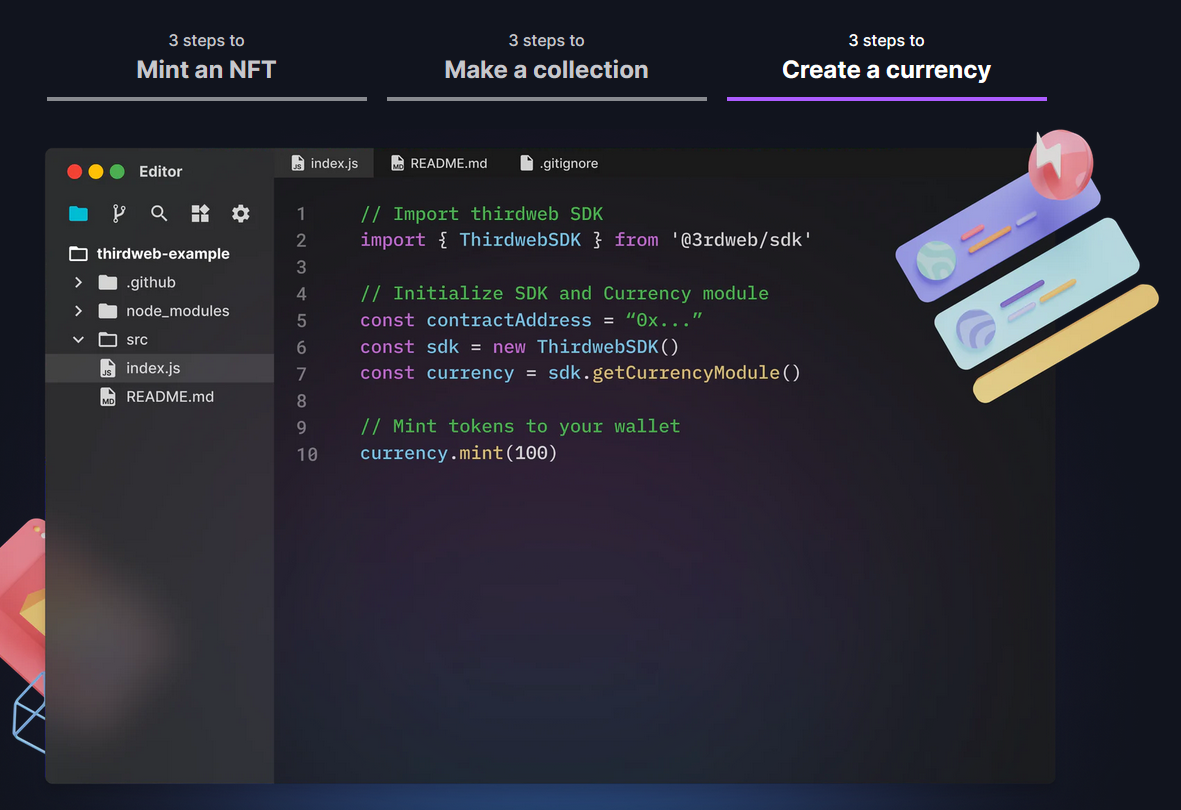Open the Extensions icon in sidebar
Image resolution: width=1181 pixels, height=810 pixels.
click(x=200, y=213)
